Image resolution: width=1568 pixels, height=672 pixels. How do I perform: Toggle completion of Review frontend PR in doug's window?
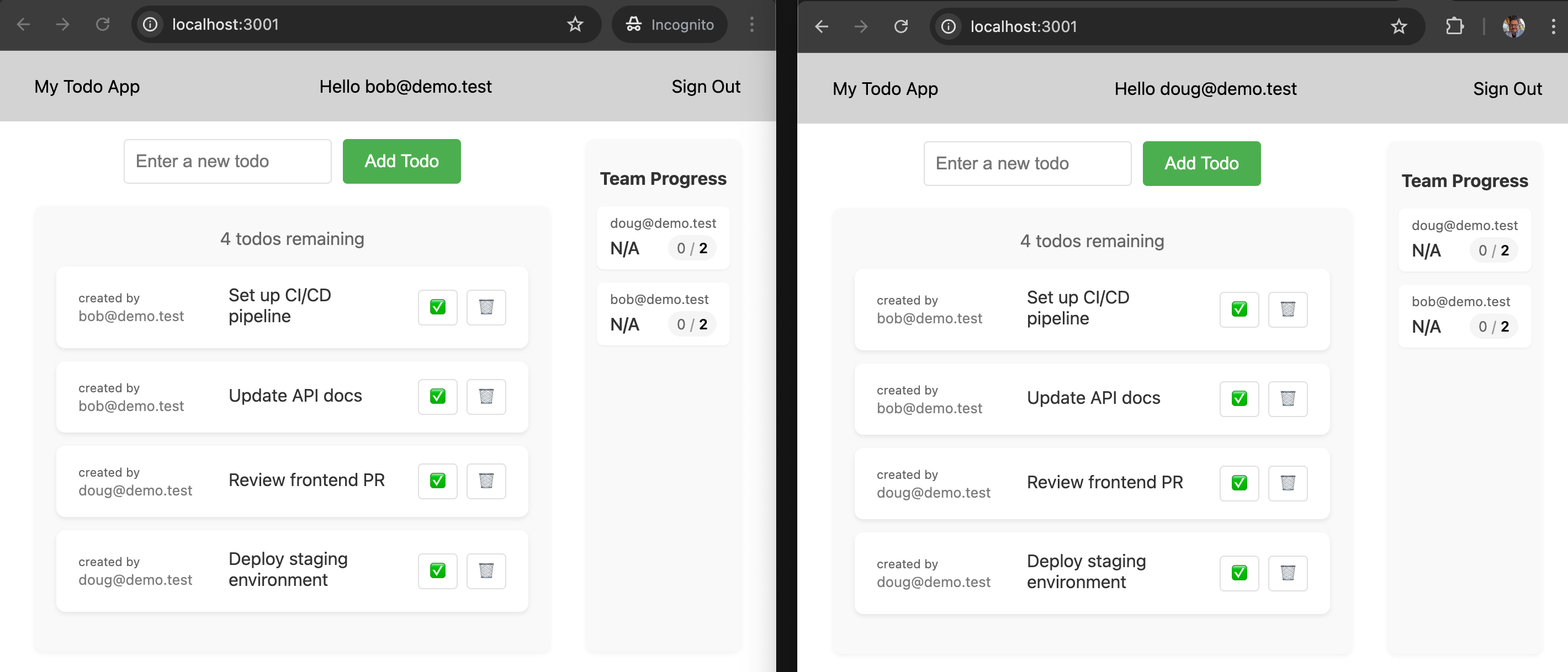tap(1239, 483)
